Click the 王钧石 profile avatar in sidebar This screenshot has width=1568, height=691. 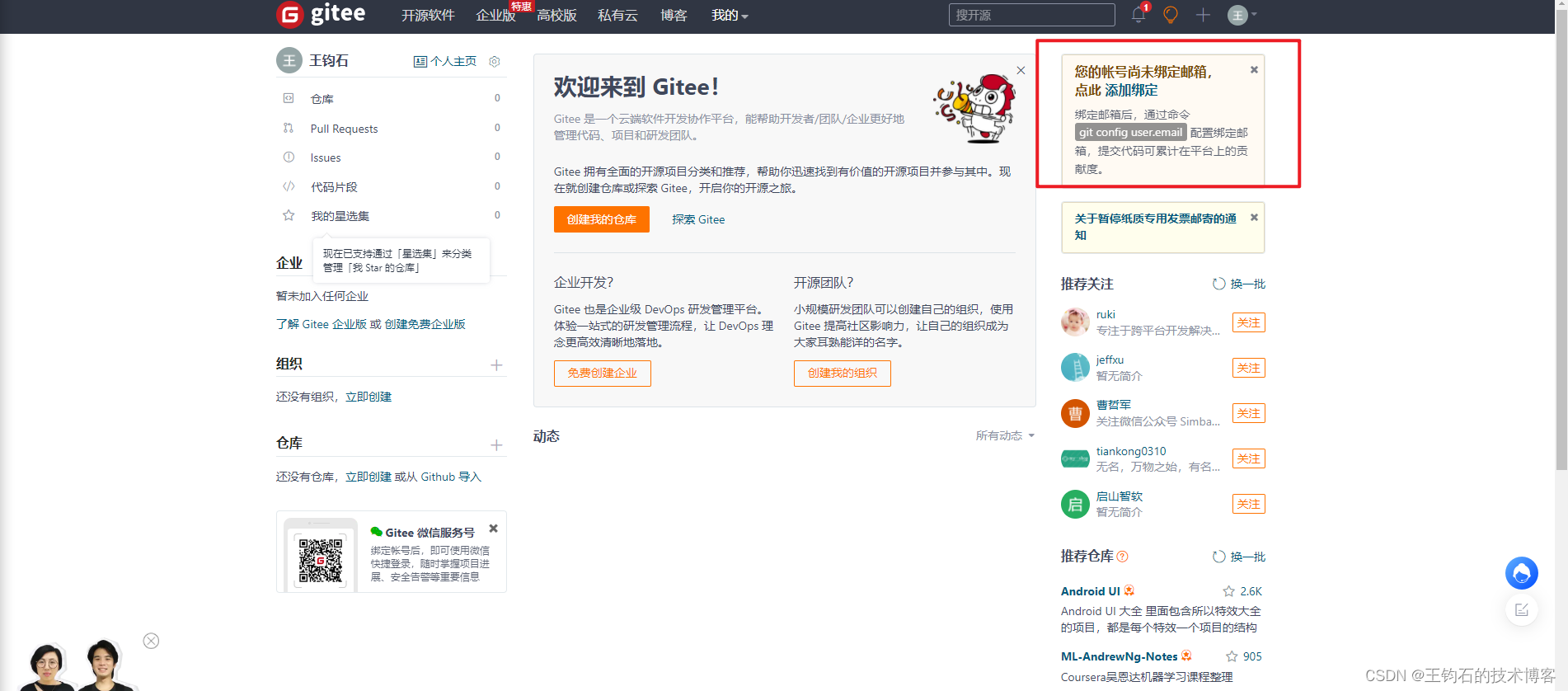(289, 60)
